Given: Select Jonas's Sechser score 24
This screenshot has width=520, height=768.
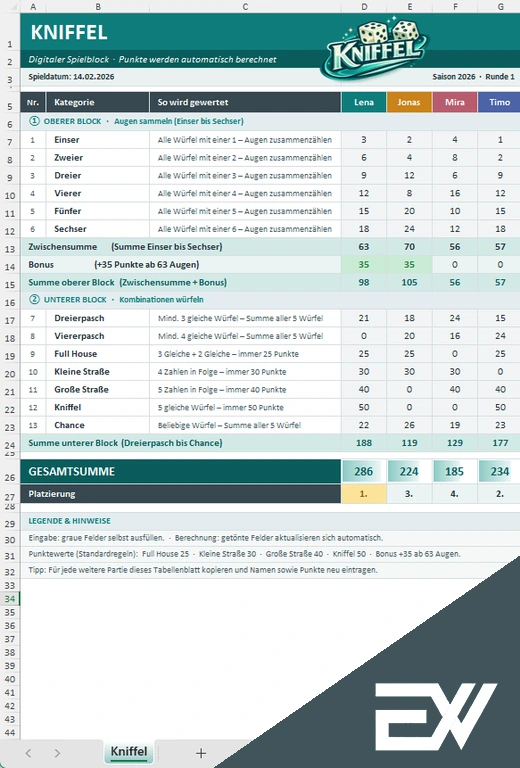Looking at the screenshot, I should click(x=409, y=229).
